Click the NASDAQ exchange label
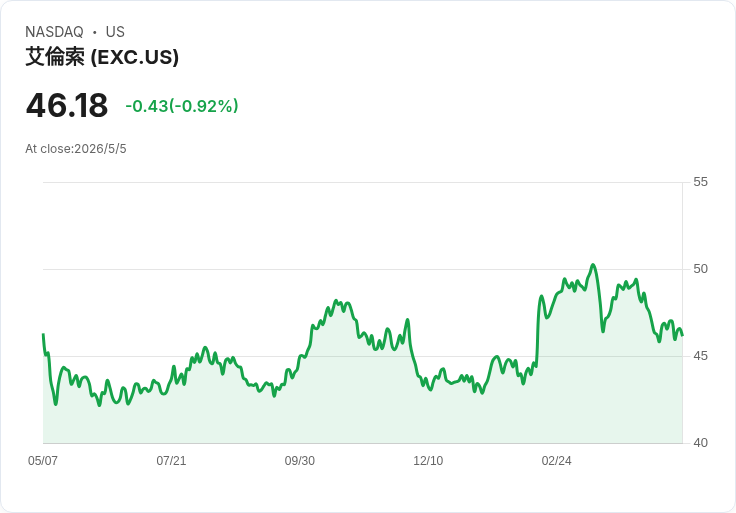The image size is (736, 513). (x=54, y=32)
